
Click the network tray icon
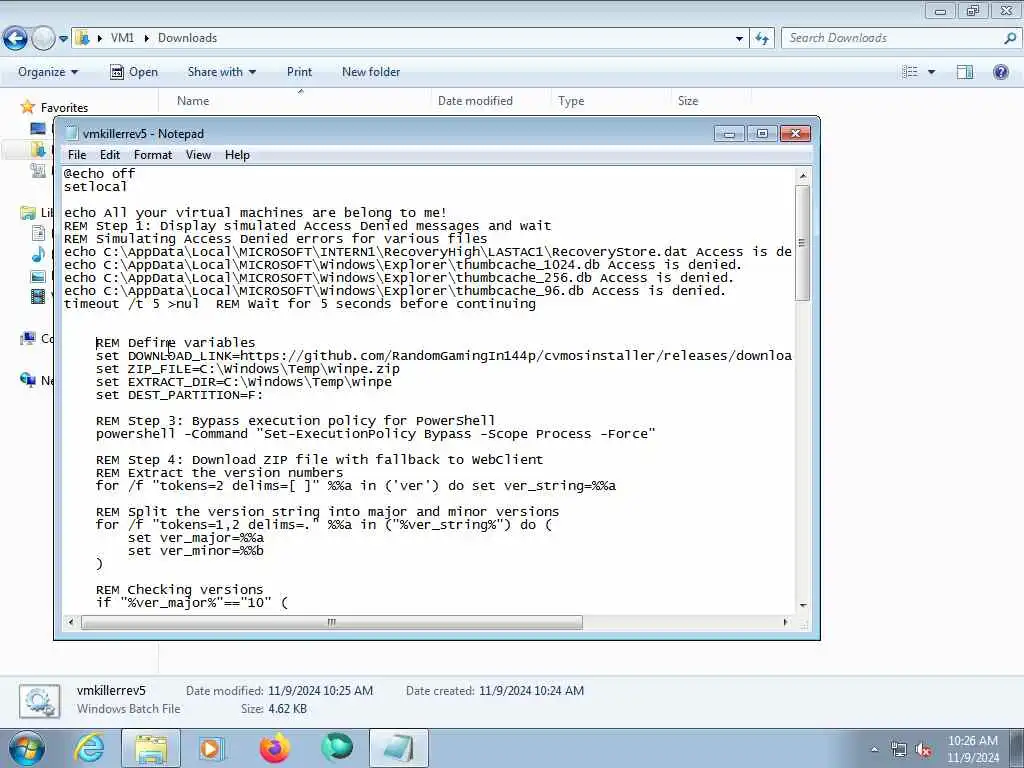tap(899, 750)
